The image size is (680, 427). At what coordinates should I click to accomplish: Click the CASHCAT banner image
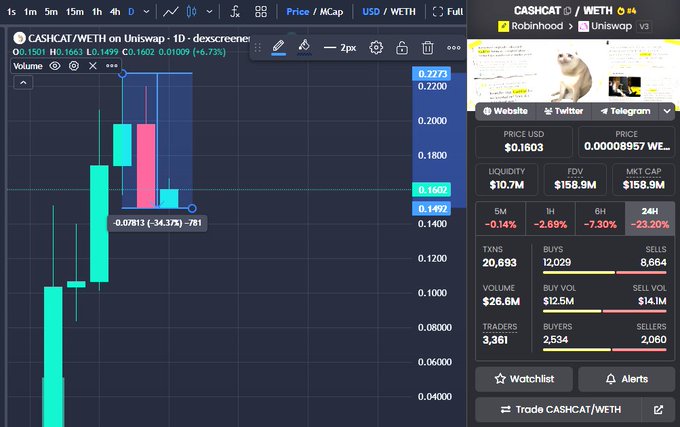[x=573, y=72]
